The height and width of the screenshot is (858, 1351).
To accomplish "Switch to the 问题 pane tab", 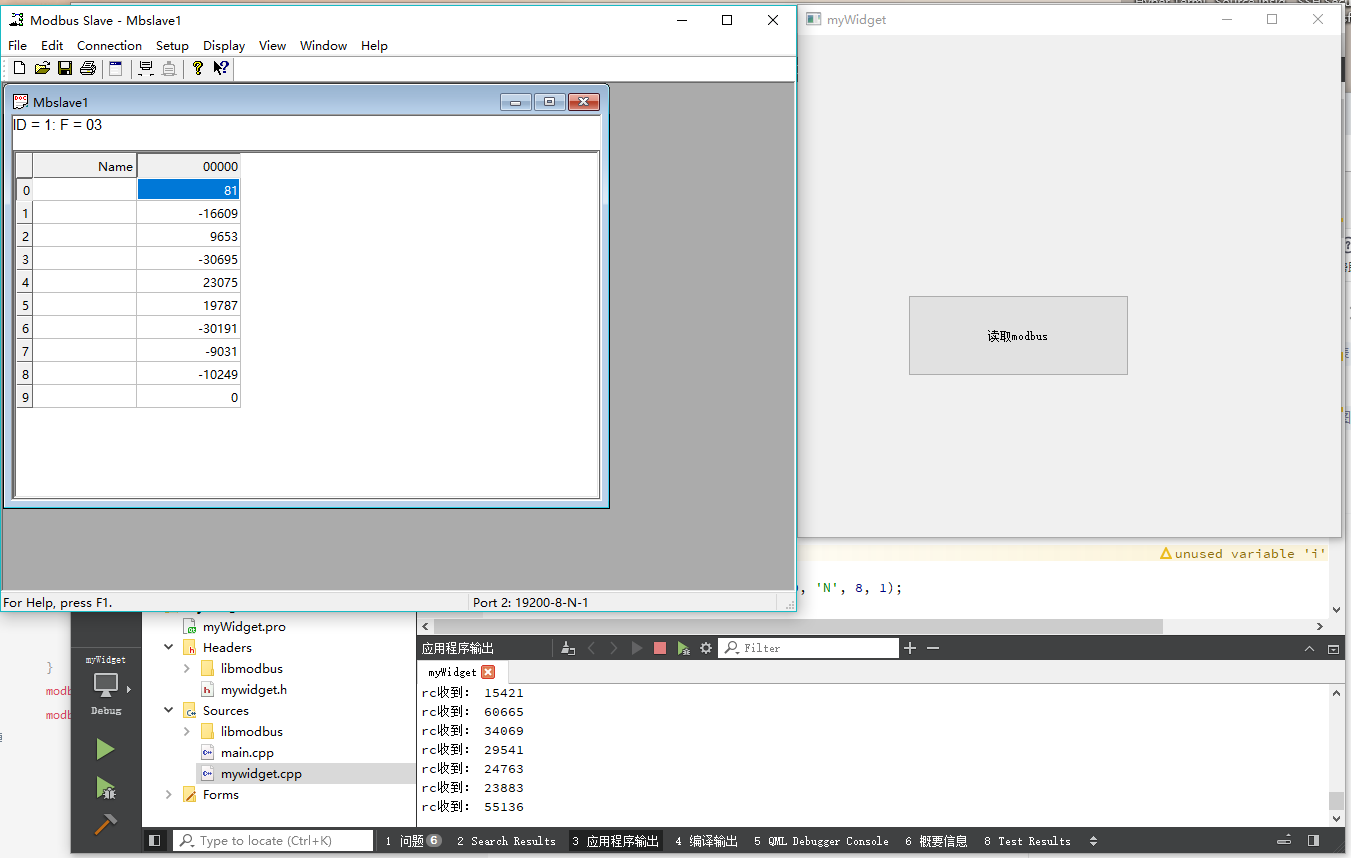I will click(413, 841).
